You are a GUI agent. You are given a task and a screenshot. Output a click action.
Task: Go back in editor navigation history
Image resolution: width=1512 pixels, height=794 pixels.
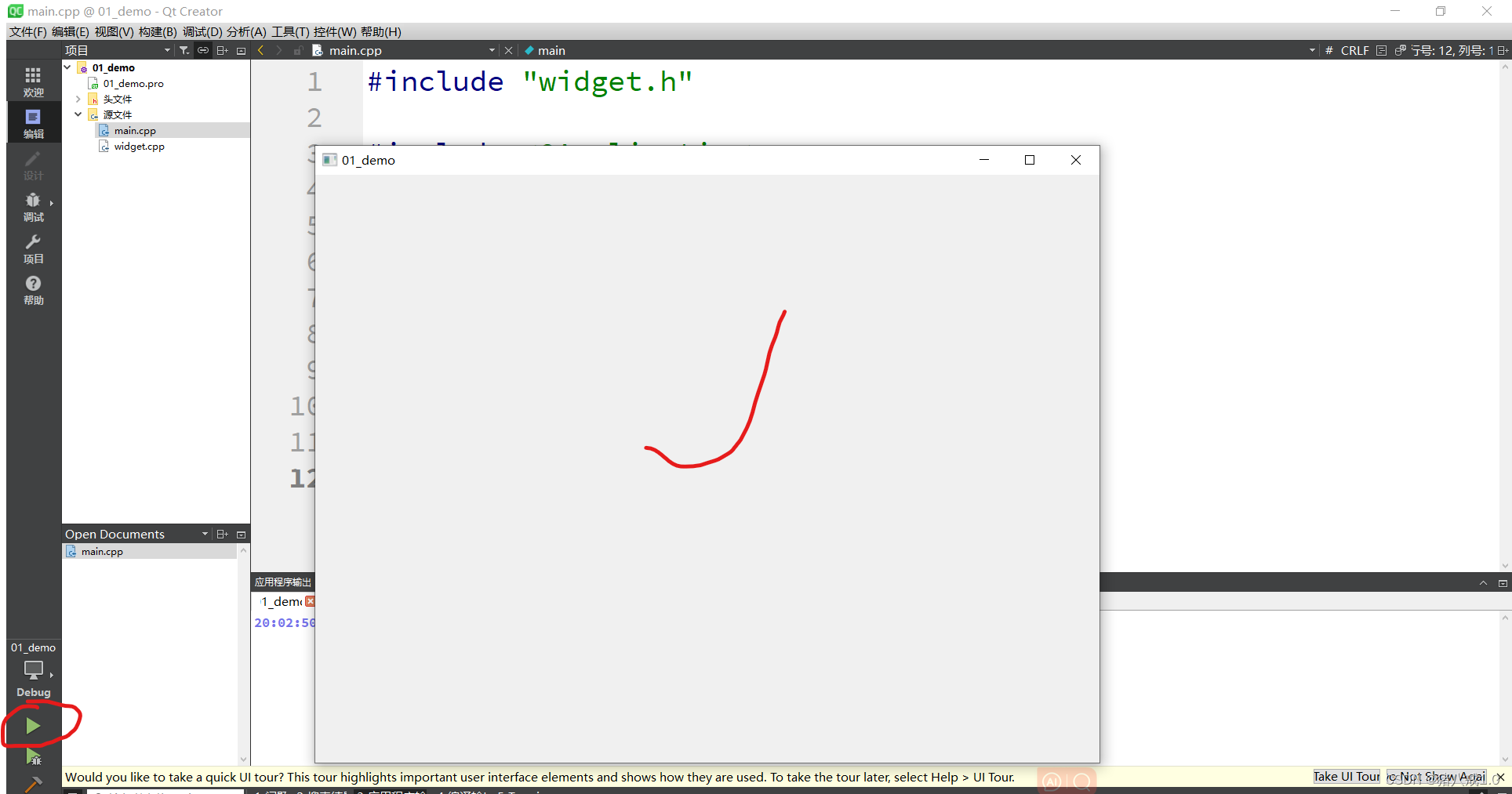tap(261, 50)
